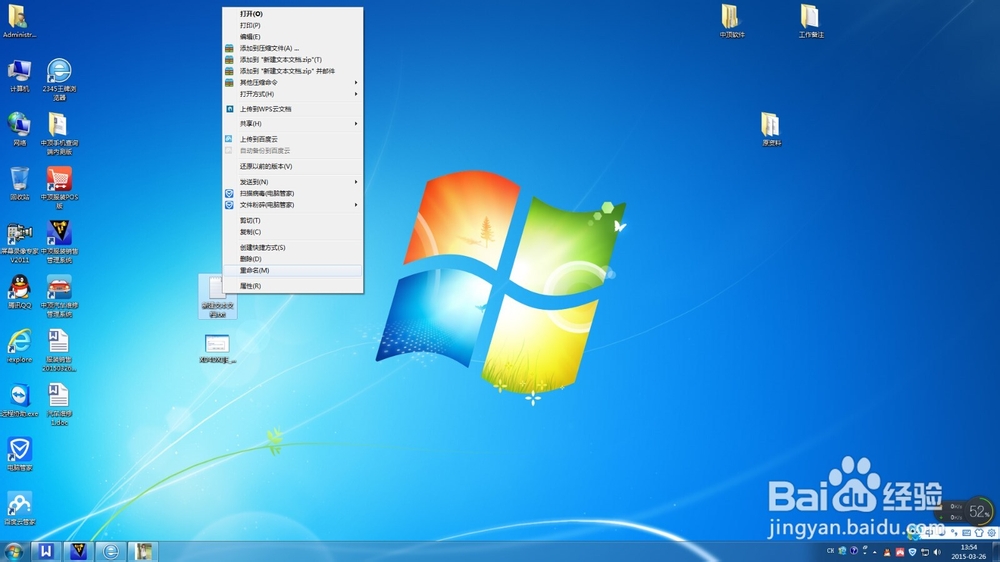Choose 复制(C) in the context menu

click(293, 232)
